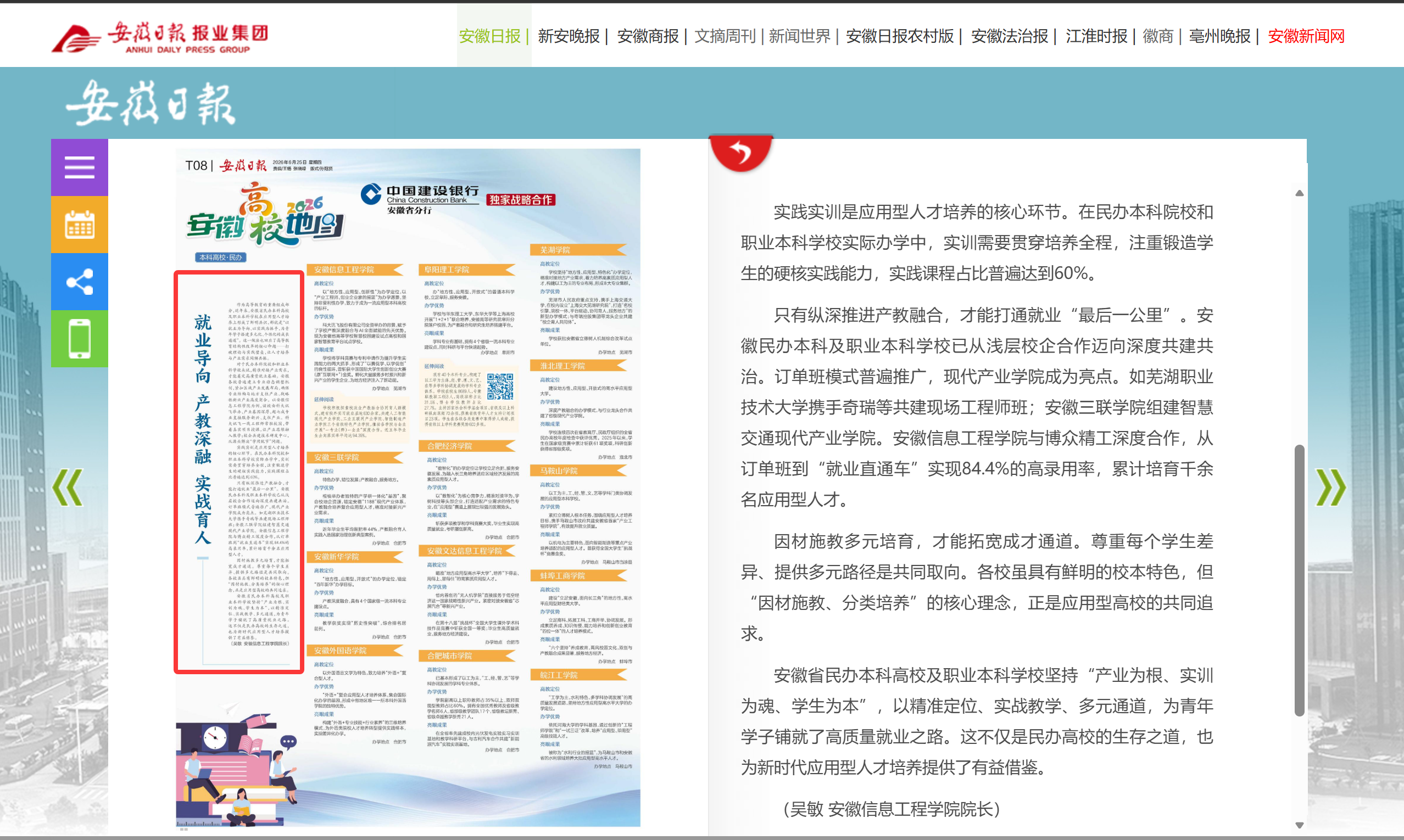
Task: Click the article scrollbar down arrow
Action: (1299, 825)
